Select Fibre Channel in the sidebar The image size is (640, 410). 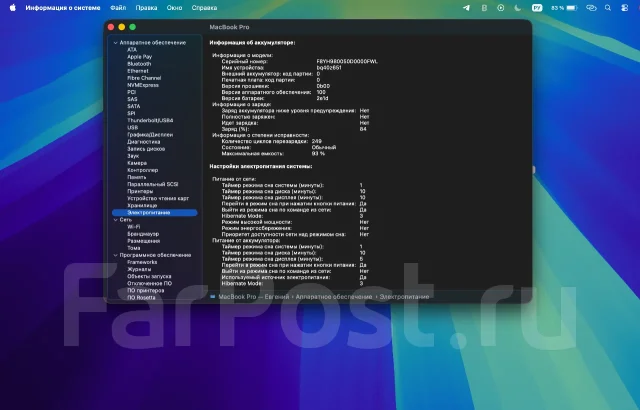pyautogui.click(x=144, y=78)
